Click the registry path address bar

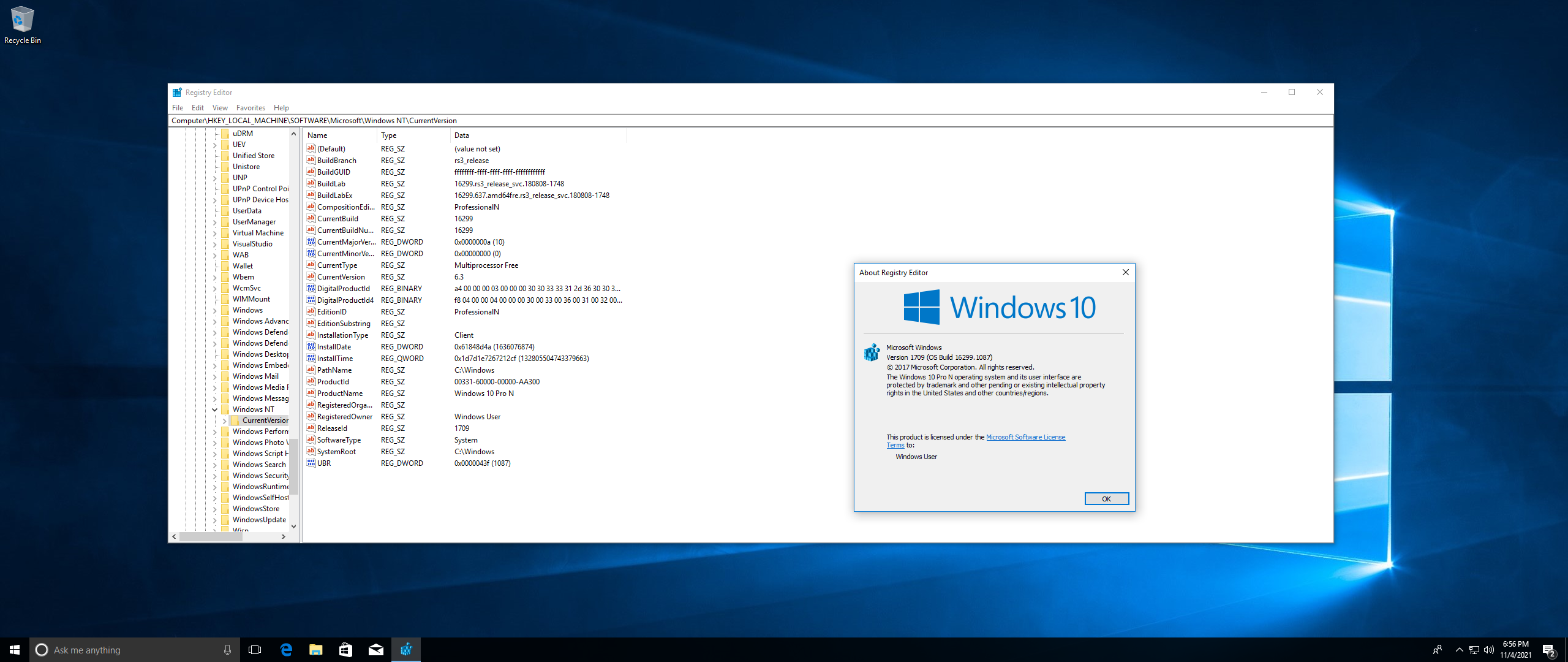click(x=735, y=121)
